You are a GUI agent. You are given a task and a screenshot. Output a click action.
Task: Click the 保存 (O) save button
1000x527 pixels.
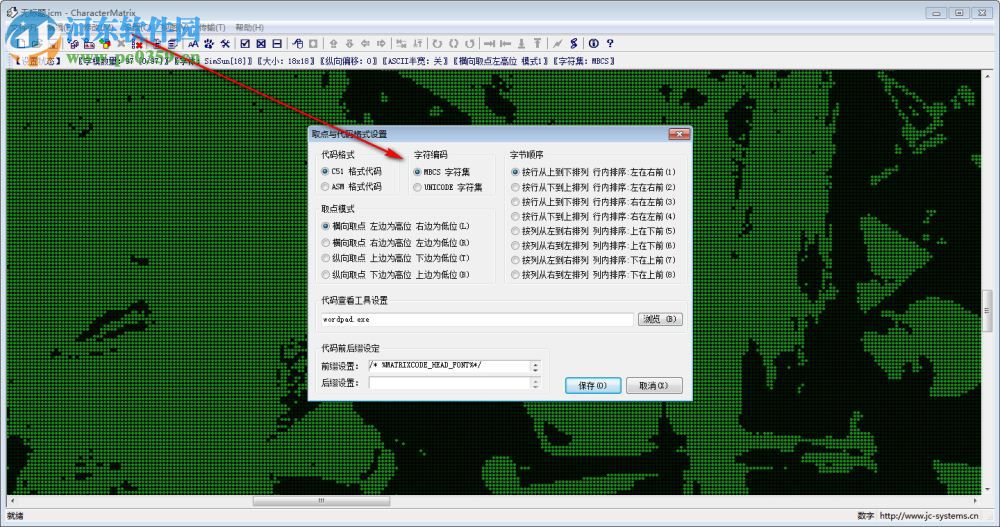click(x=592, y=385)
